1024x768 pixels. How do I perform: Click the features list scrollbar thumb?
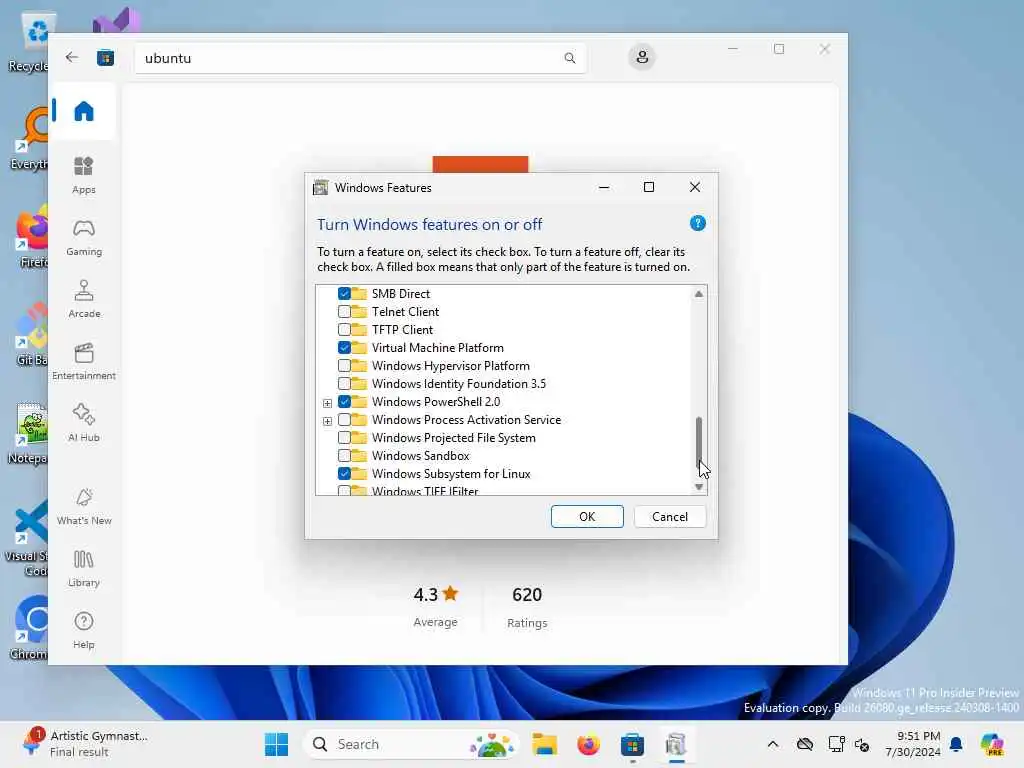699,441
